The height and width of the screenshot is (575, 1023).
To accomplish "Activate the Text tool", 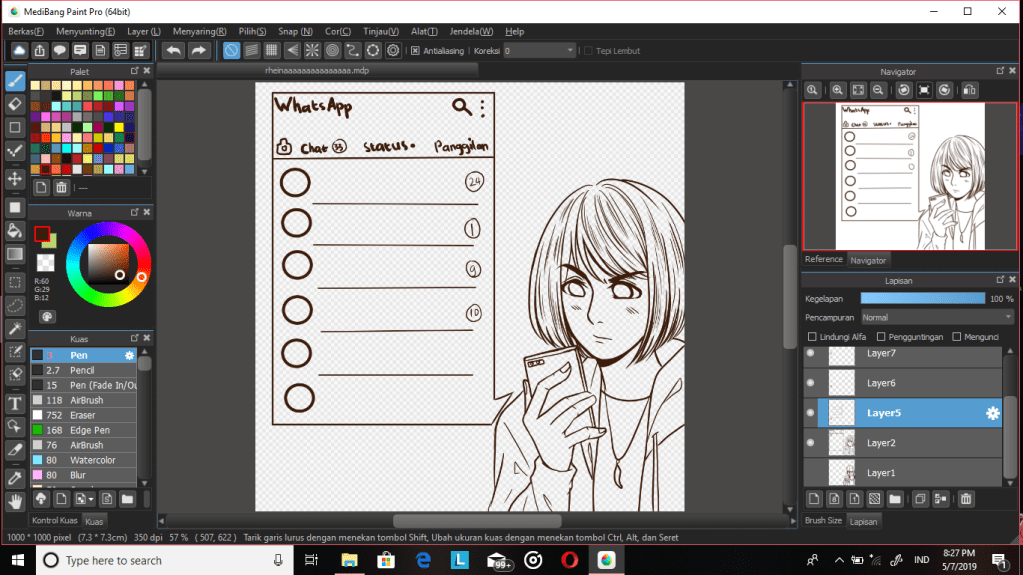I will click(x=15, y=403).
